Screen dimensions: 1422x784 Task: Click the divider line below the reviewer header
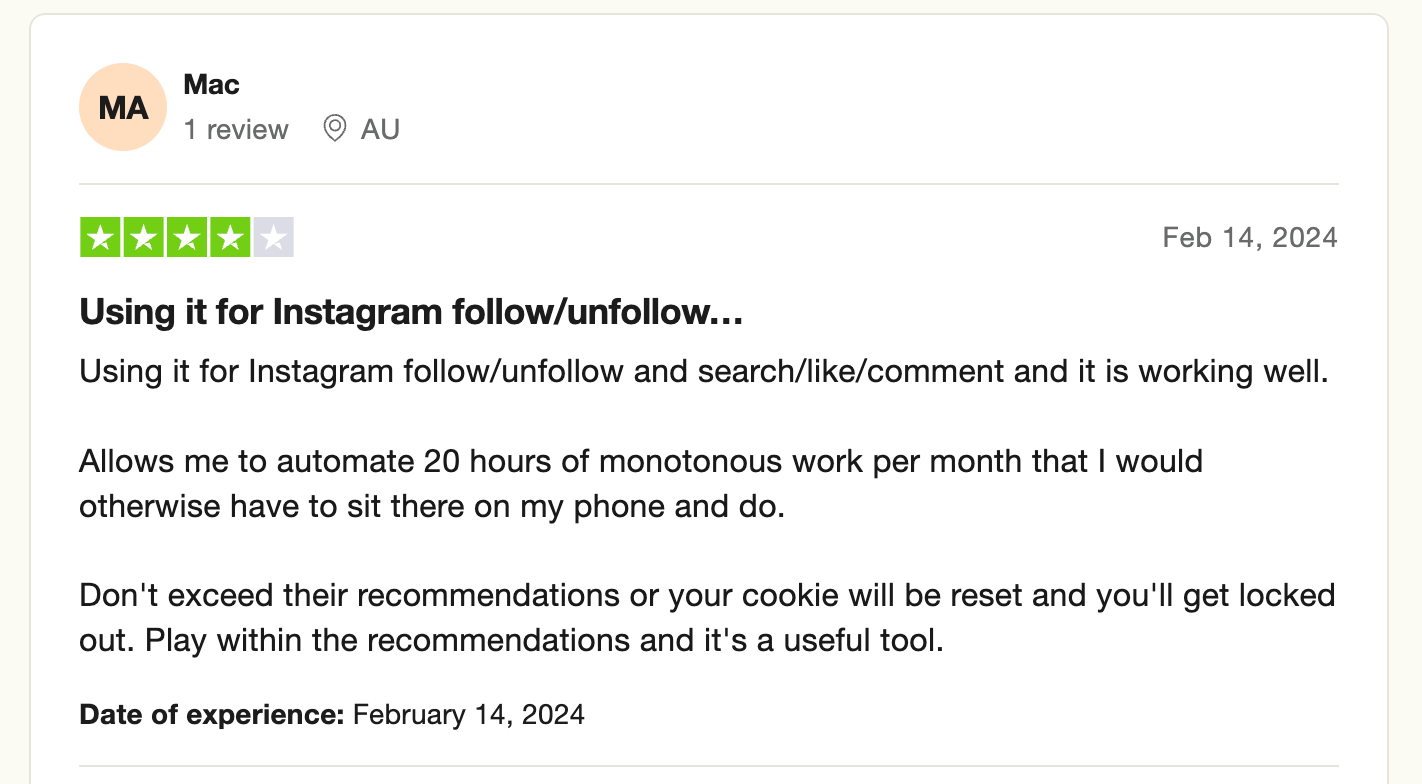[x=708, y=184]
